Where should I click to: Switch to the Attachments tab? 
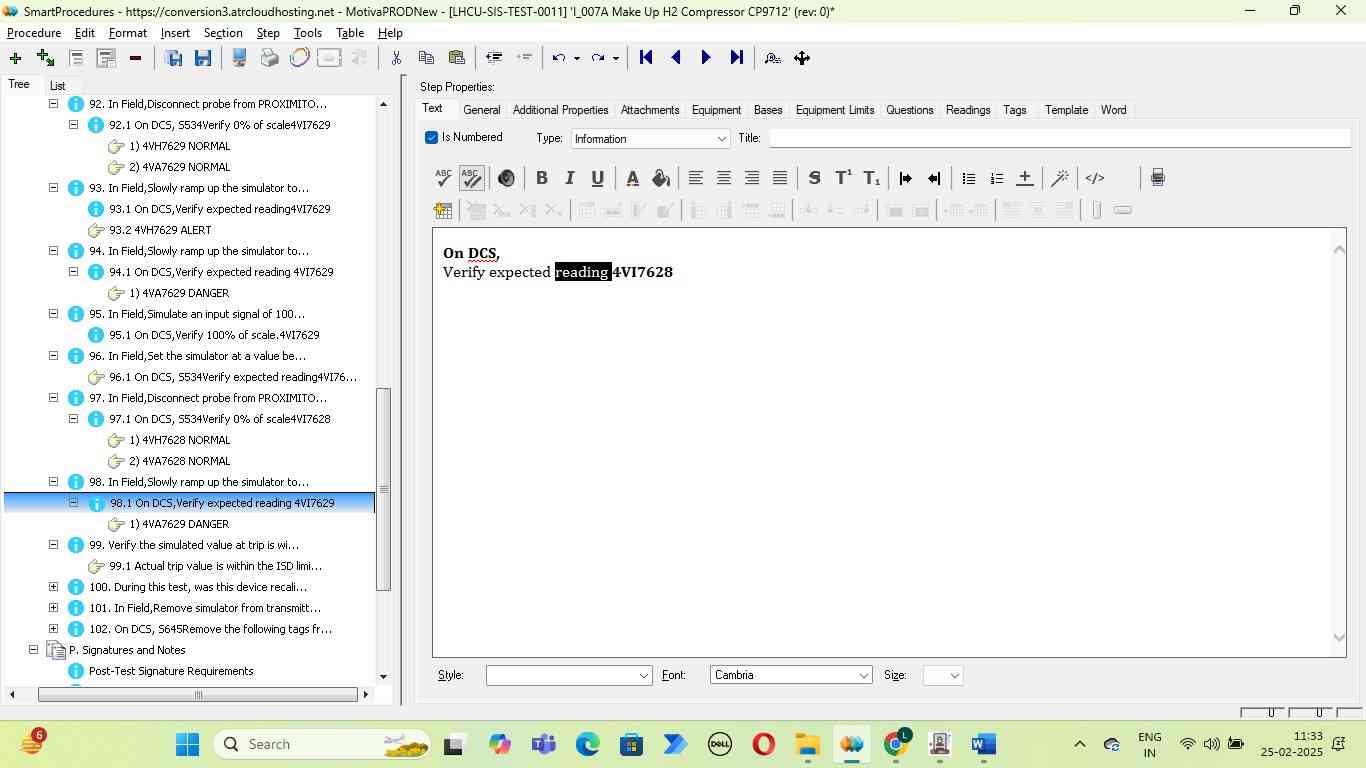coord(650,110)
